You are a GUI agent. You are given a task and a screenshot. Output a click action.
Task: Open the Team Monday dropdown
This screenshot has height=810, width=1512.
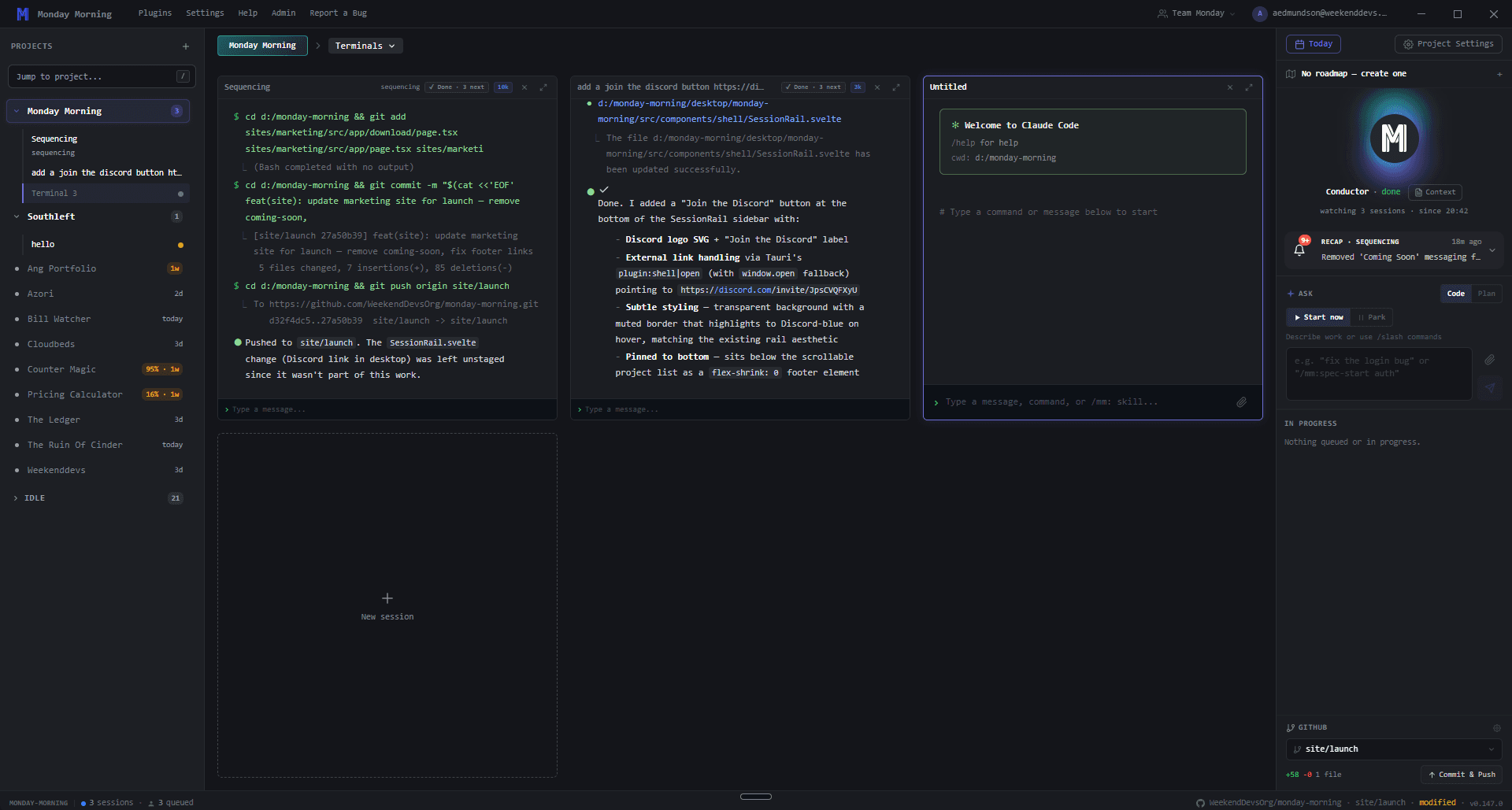(x=1196, y=13)
